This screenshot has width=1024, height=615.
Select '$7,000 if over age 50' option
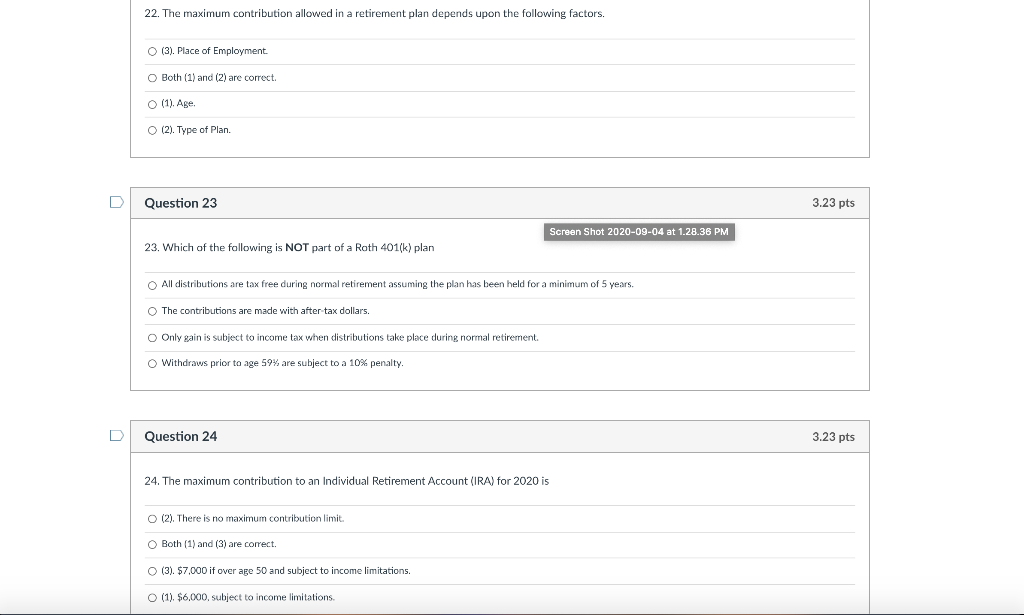(152, 571)
